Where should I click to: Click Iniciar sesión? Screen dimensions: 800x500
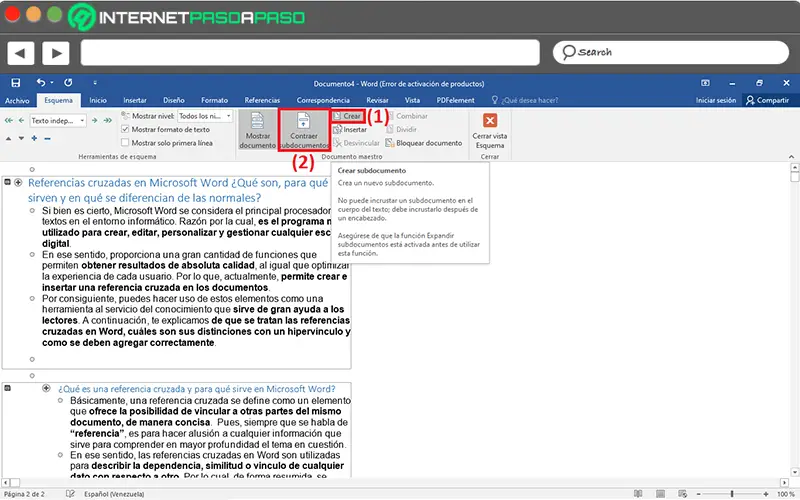click(x=716, y=100)
